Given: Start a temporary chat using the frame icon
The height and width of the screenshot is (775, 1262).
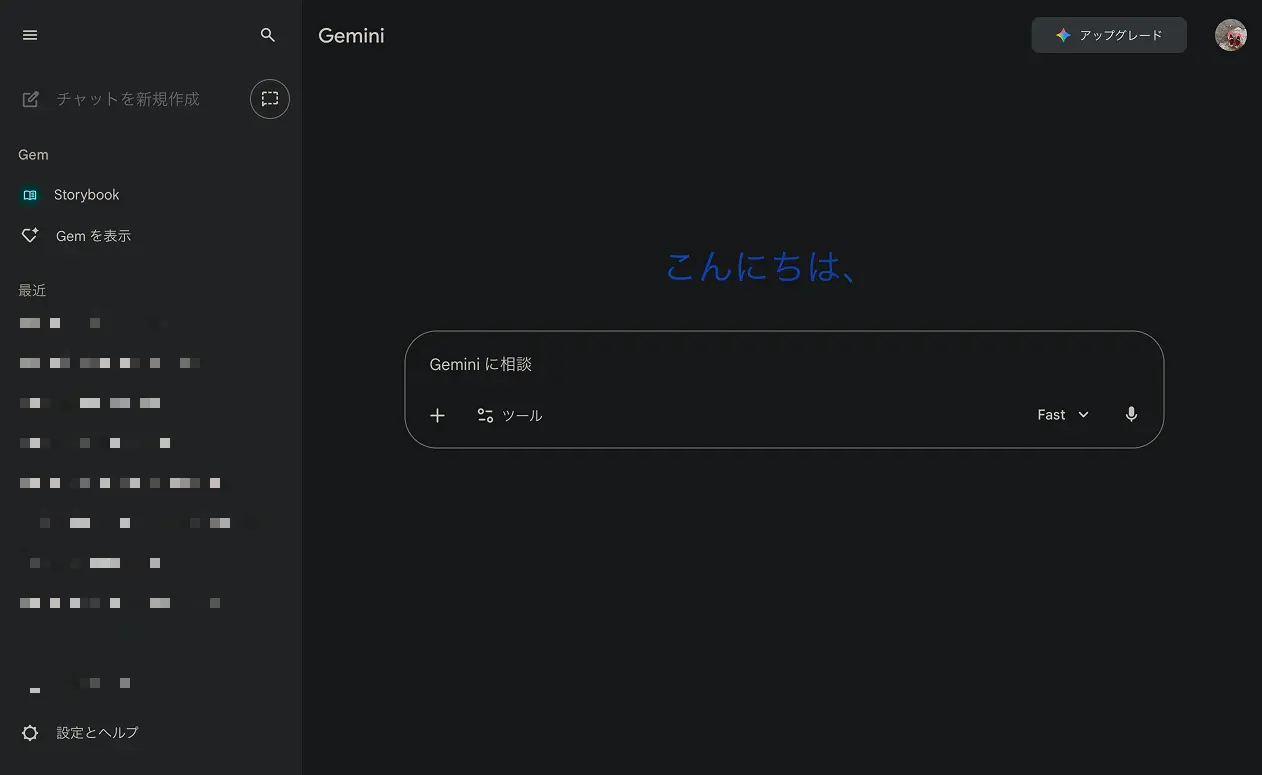Looking at the screenshot, I should [269, 98].
